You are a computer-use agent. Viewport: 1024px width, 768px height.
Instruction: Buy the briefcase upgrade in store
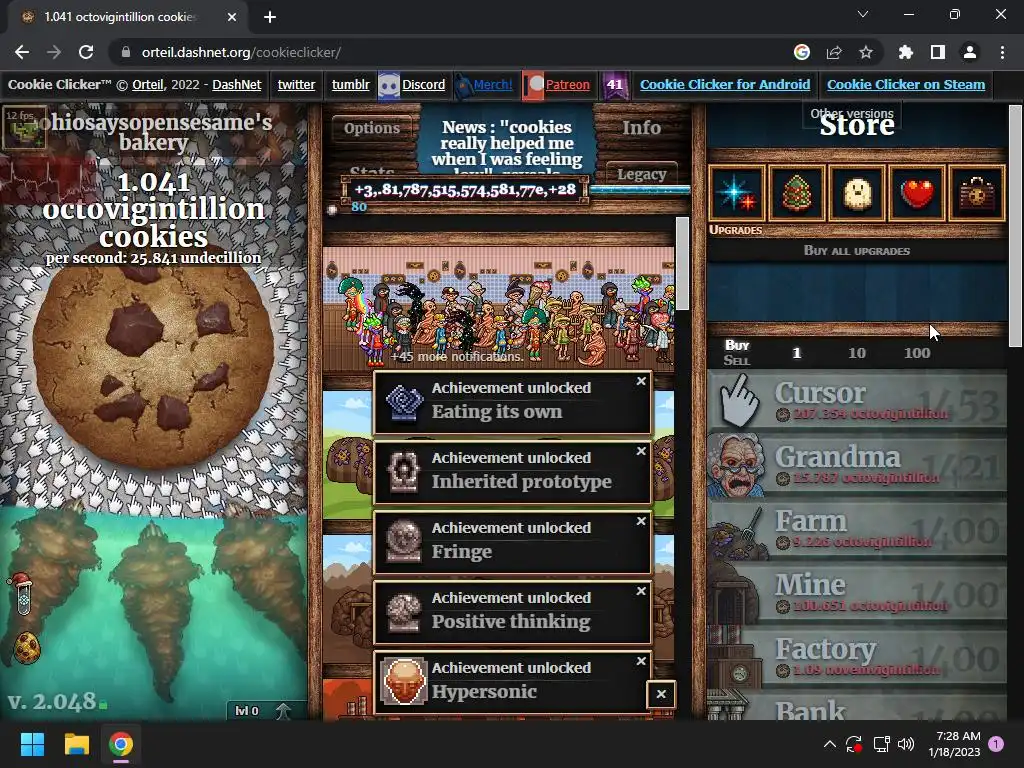(976, 194)
